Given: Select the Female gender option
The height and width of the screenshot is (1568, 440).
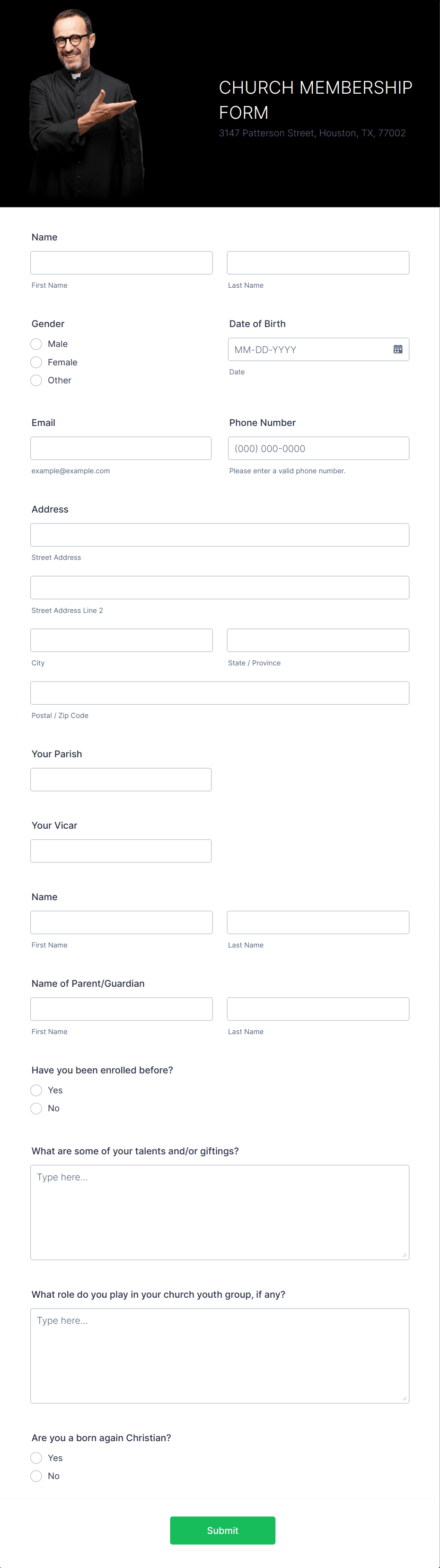Looking at the screenshot, I should click(x=36, y=362).
